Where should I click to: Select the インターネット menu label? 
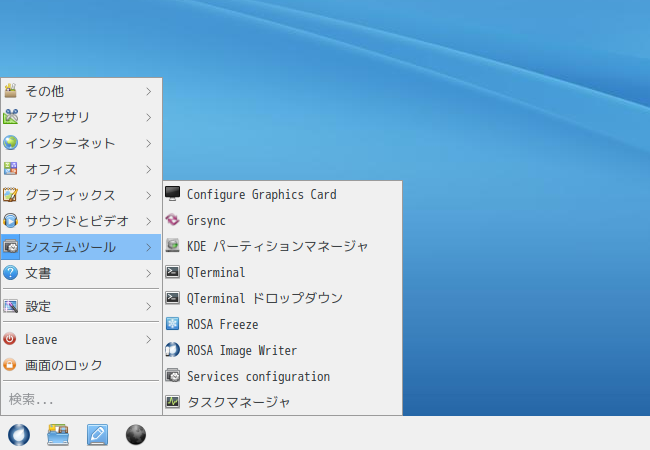pyautogui.click(x=70, y=143)
